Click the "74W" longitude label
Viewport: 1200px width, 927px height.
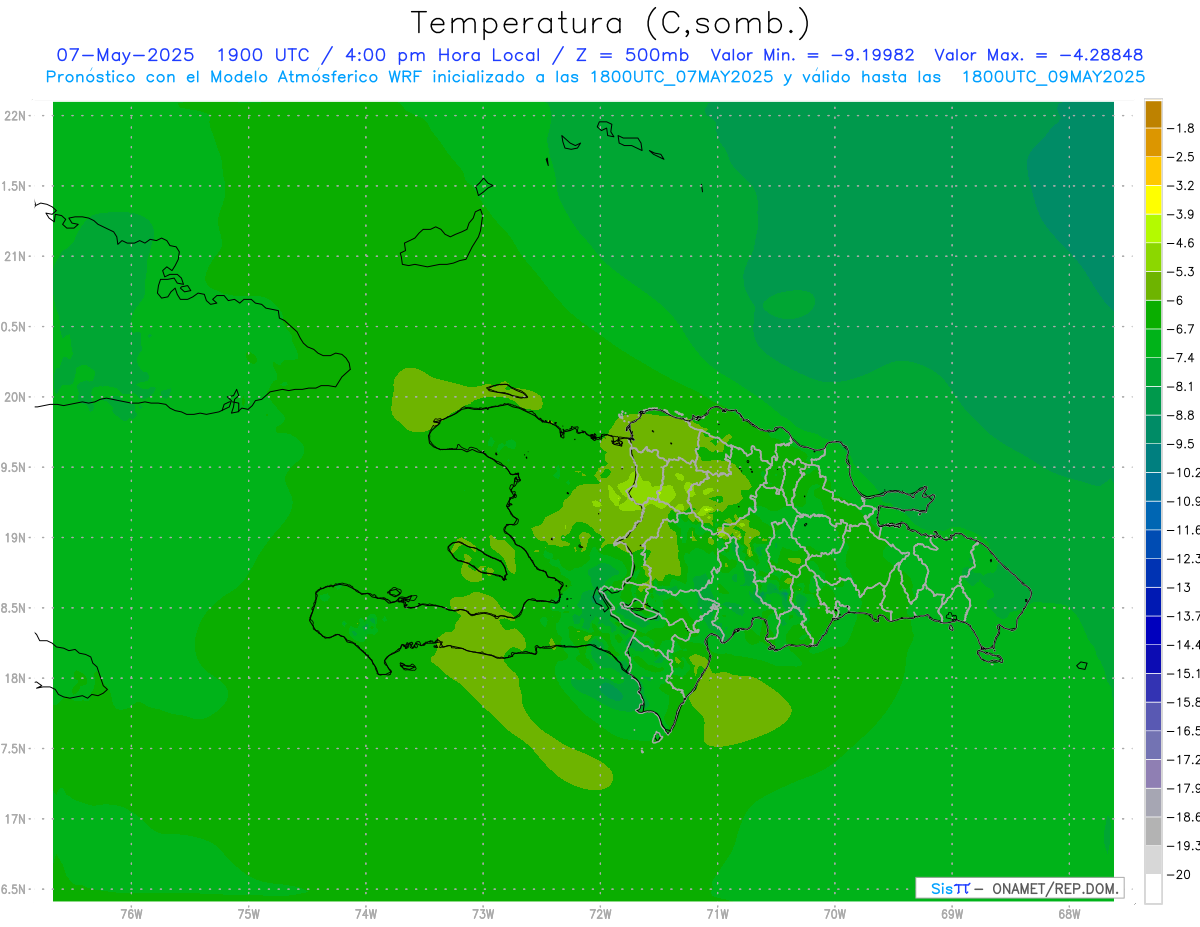[365, 914]
